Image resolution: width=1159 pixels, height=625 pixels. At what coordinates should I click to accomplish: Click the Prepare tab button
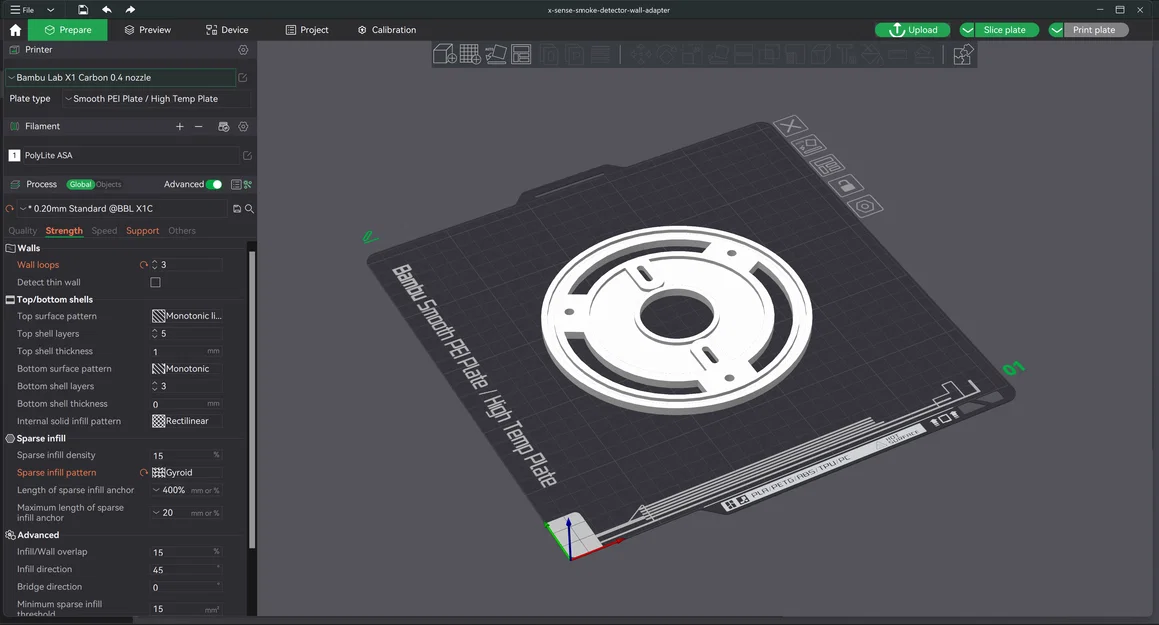[68, 30]
